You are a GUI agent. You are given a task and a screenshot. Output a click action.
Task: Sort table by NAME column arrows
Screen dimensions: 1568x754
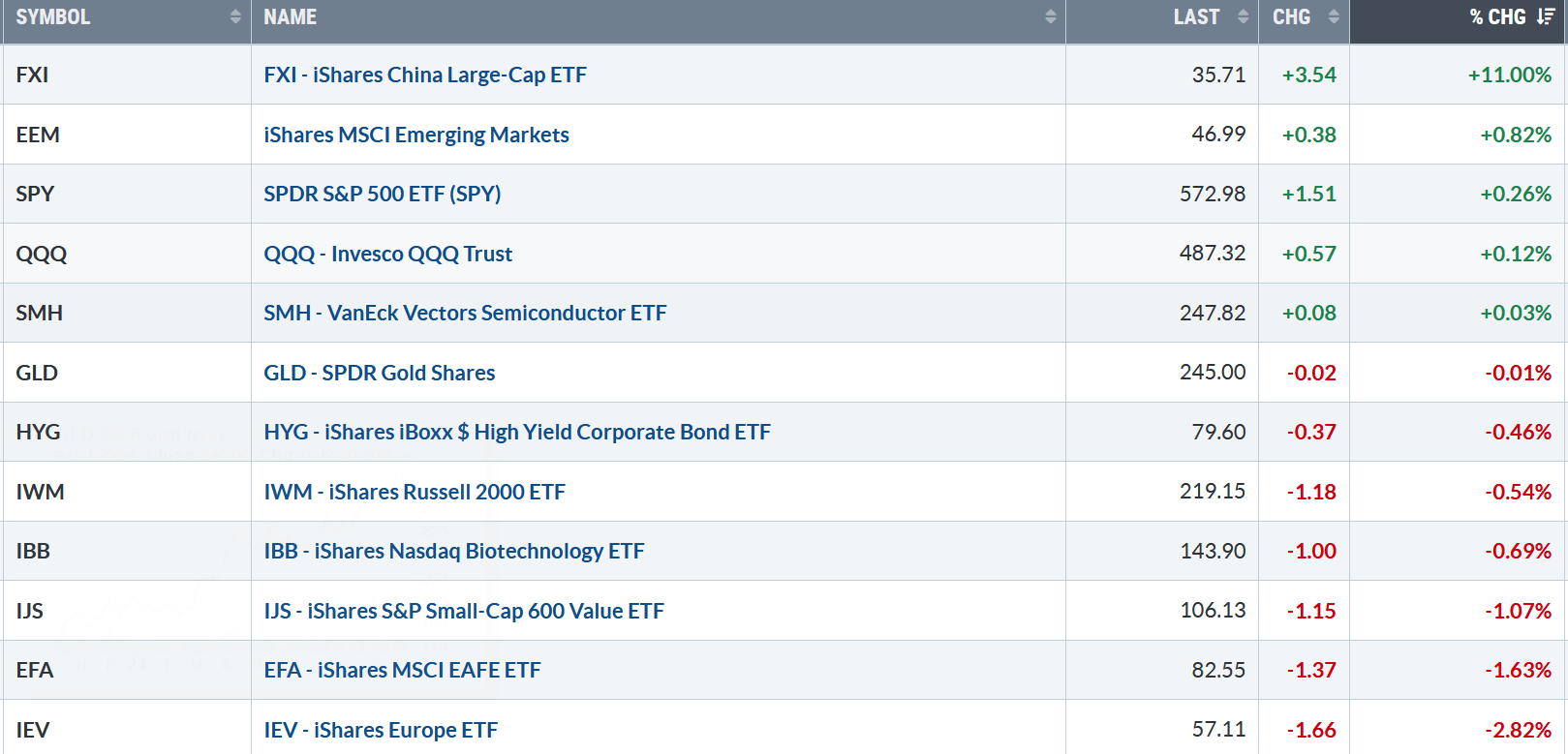(1051, 17)
